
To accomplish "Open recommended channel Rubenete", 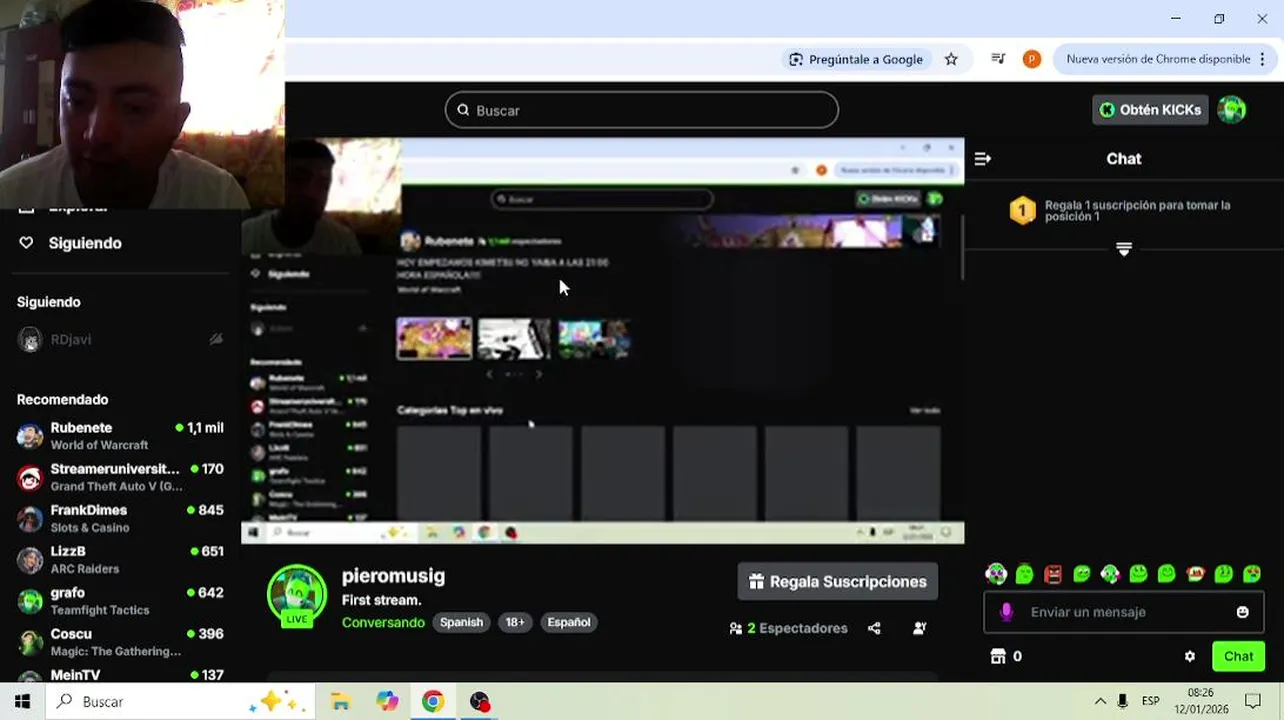I will click(120, 436).
